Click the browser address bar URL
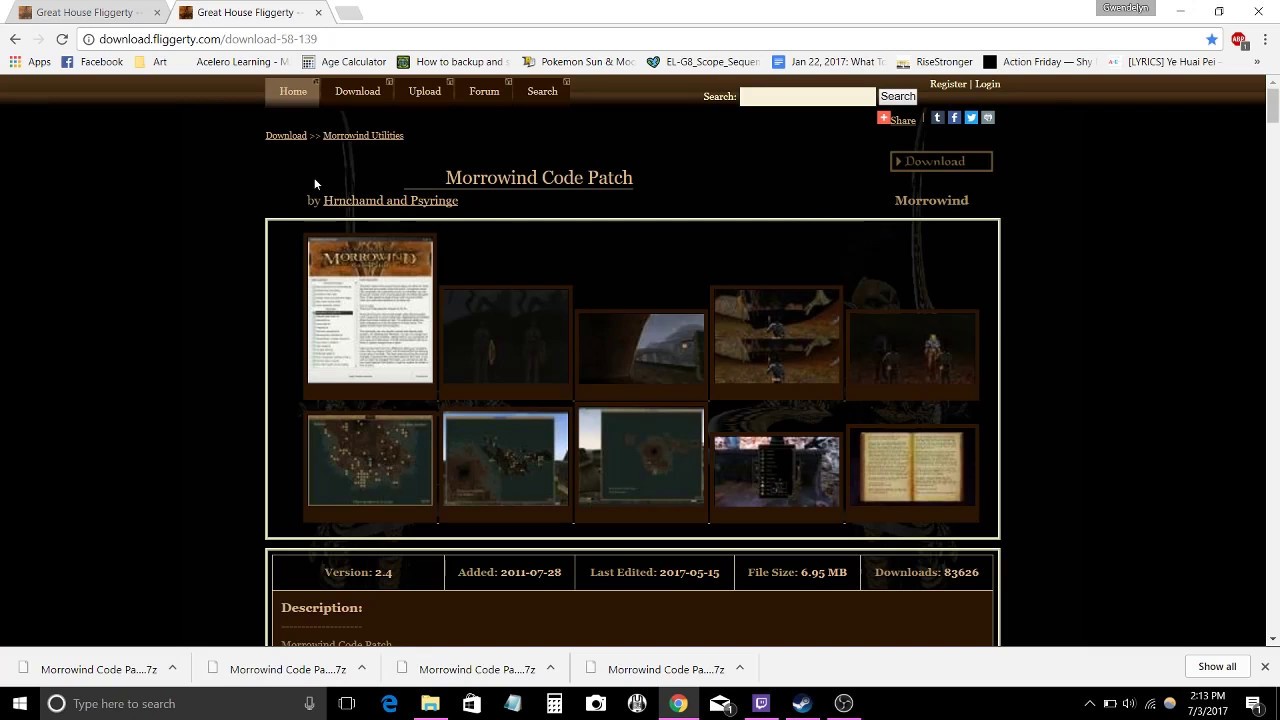 point(208,39)
